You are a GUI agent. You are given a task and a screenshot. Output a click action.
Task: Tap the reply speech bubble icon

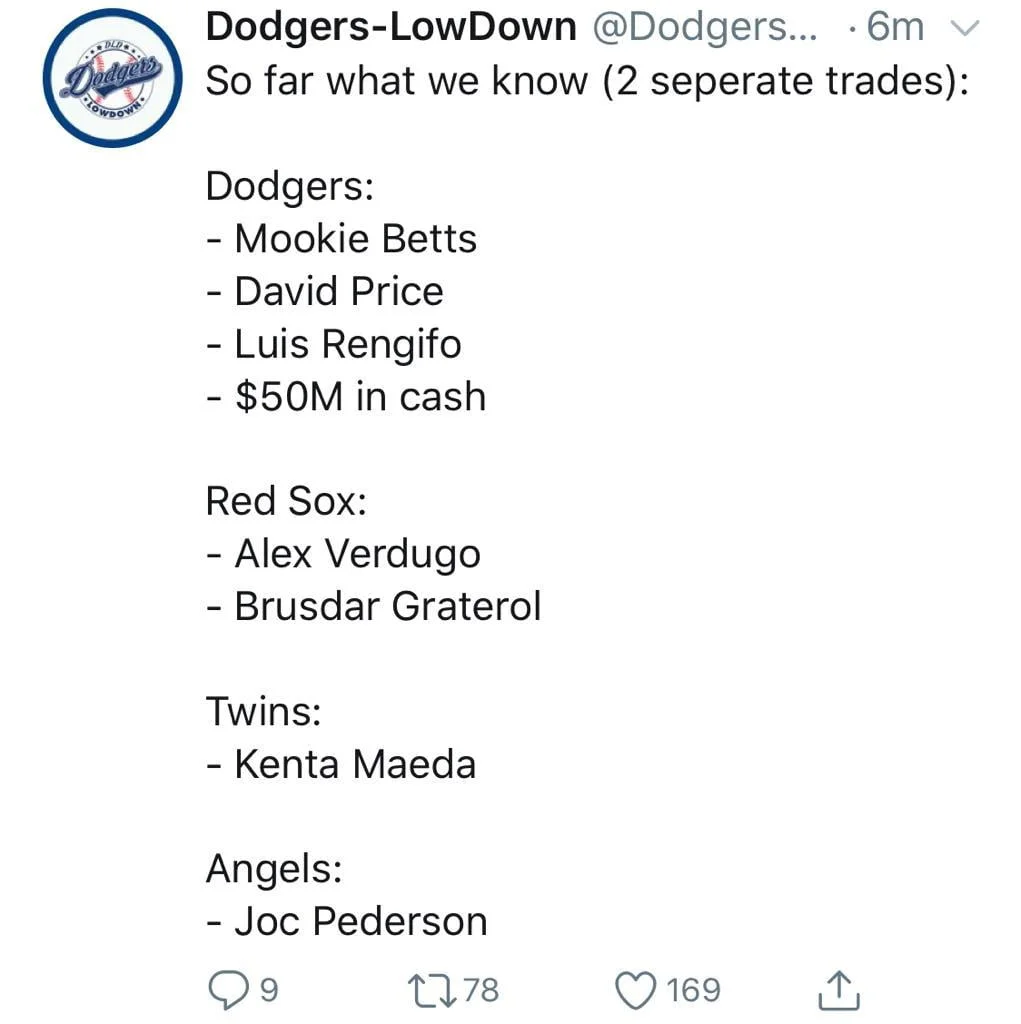click(228, 989)
